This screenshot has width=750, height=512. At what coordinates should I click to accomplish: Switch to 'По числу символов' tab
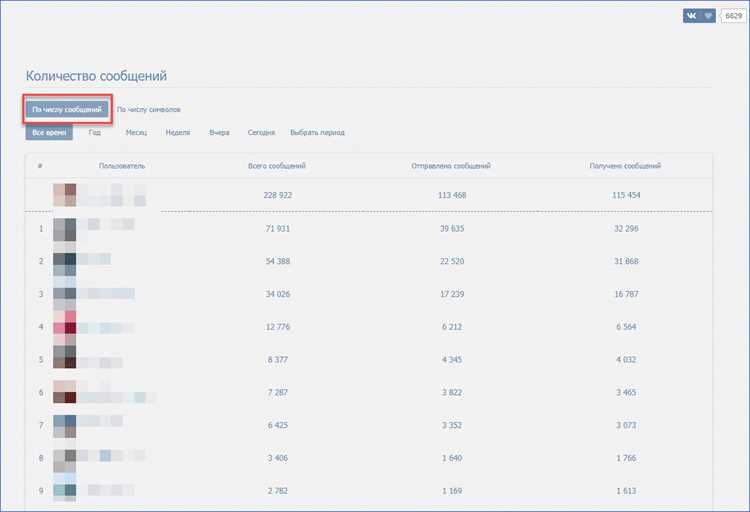pos(149,110)
